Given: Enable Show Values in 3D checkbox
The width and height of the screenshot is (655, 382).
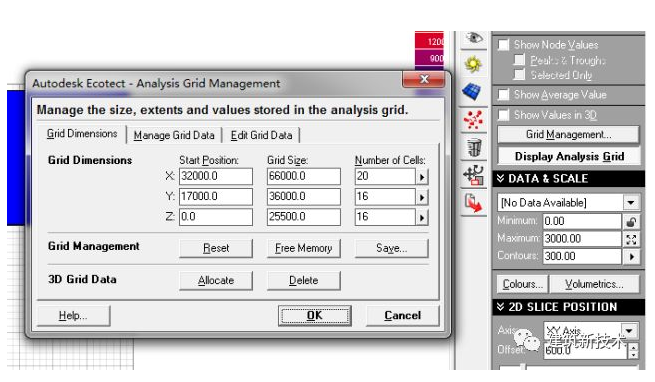Looking at the screenshot, I should (504, 115).
